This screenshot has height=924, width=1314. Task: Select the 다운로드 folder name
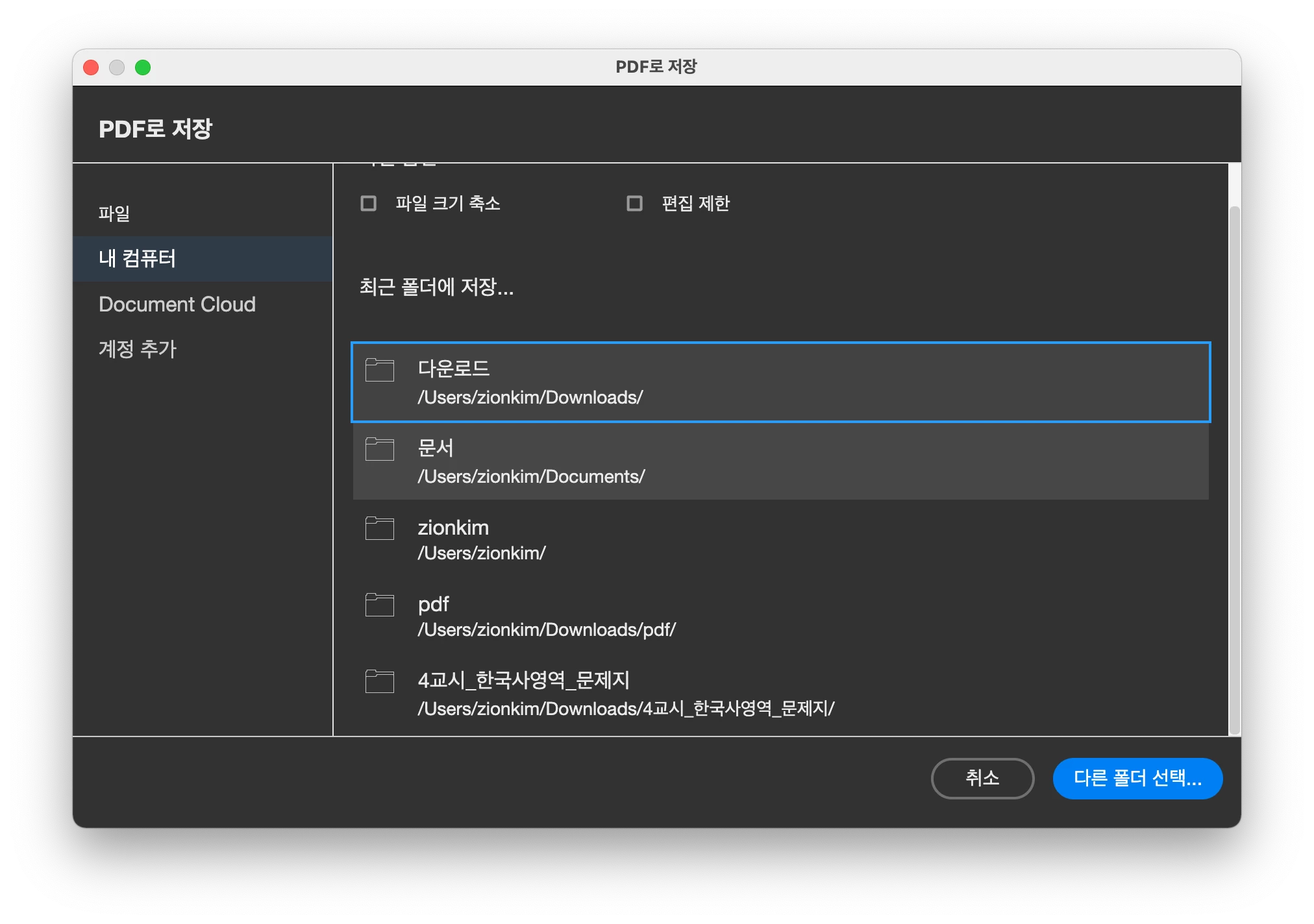coord(453,369)
